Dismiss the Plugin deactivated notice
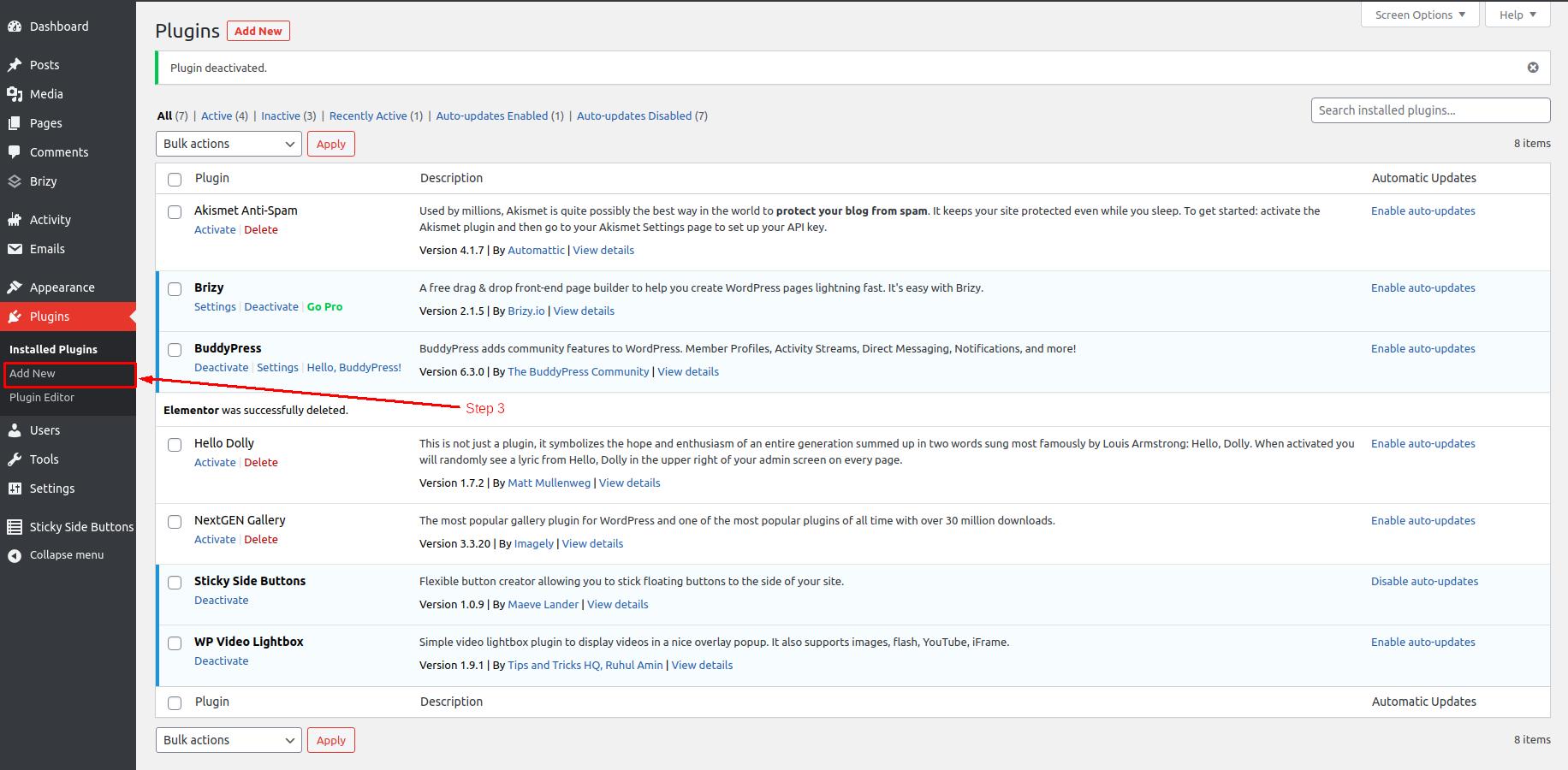This screenshot has height=770, width=1568. click(x=1533, y=68)
